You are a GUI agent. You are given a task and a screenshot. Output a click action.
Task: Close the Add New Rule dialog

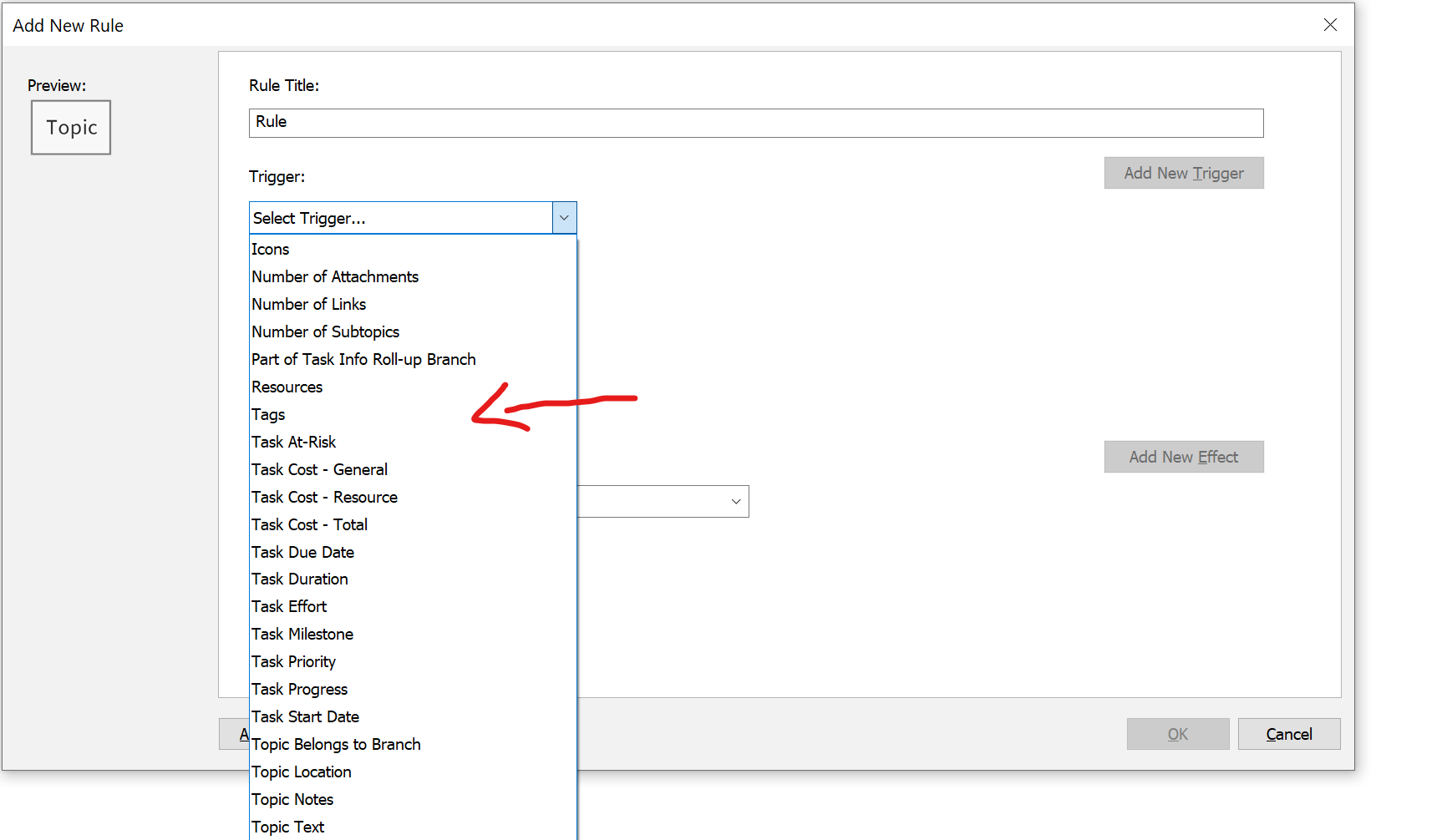point(1330,25)
